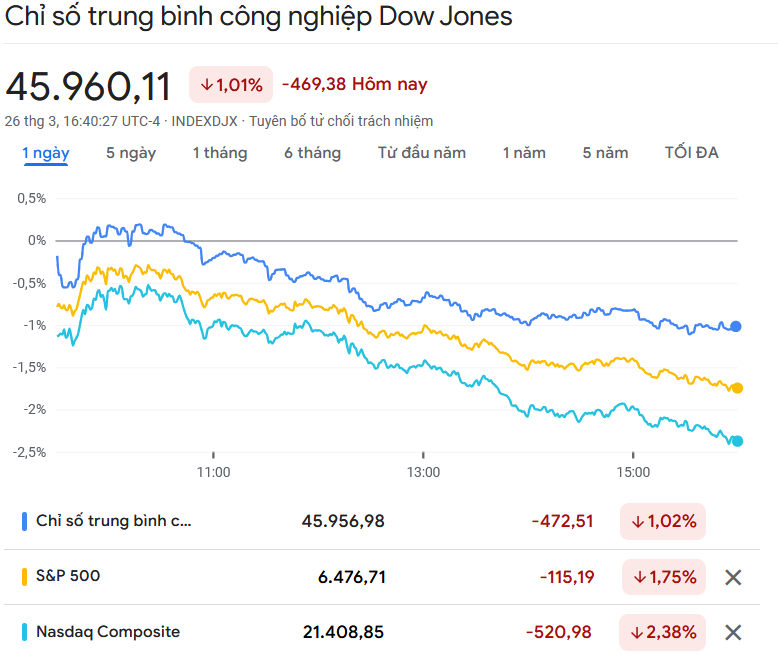778x660 pixels.
Task: Show the 5 năm chart range
Action: 605,153
